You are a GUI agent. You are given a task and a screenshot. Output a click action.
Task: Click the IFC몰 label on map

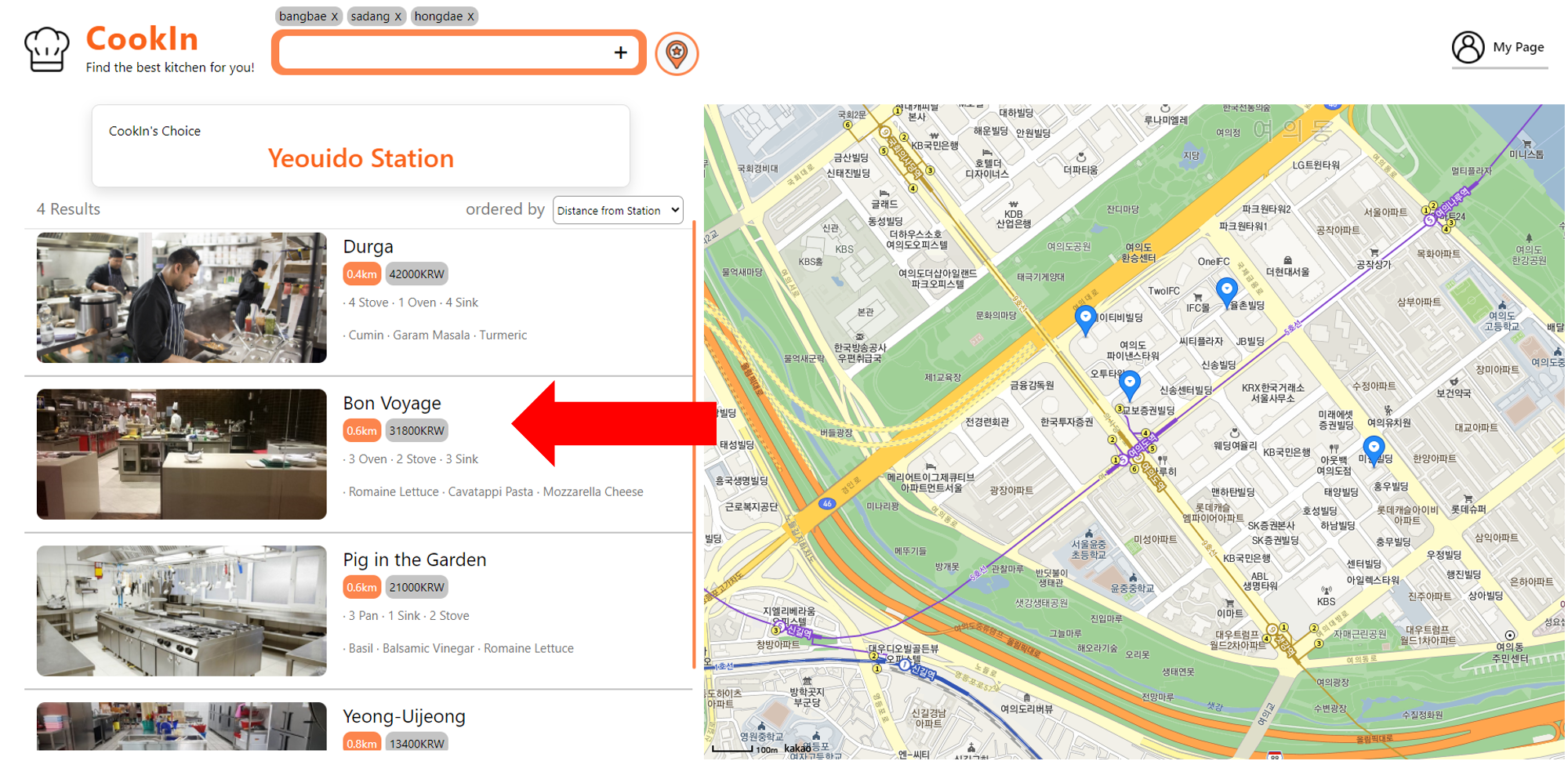pyautogui.click(x=1198, y=308)
